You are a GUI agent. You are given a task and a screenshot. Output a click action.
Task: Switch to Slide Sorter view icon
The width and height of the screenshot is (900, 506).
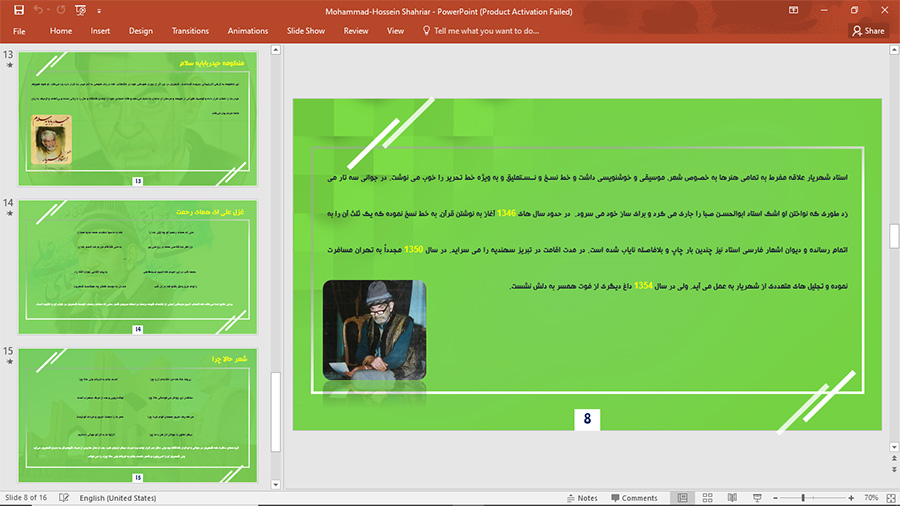point(708,497)
